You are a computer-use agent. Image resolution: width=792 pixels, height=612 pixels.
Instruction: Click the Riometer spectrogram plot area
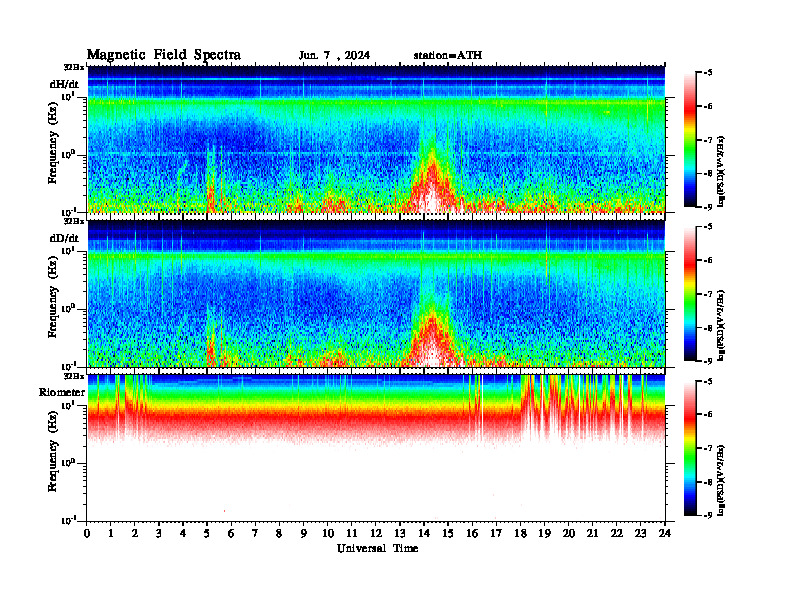[376, 447]
